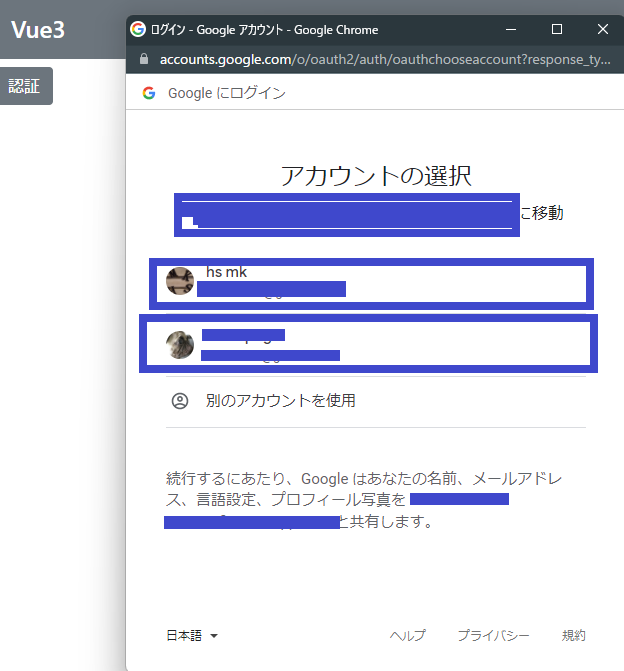Click the Google logo beside Google にログイン
Viewport: 624px width, 671px height.
[x=149, y=93]
